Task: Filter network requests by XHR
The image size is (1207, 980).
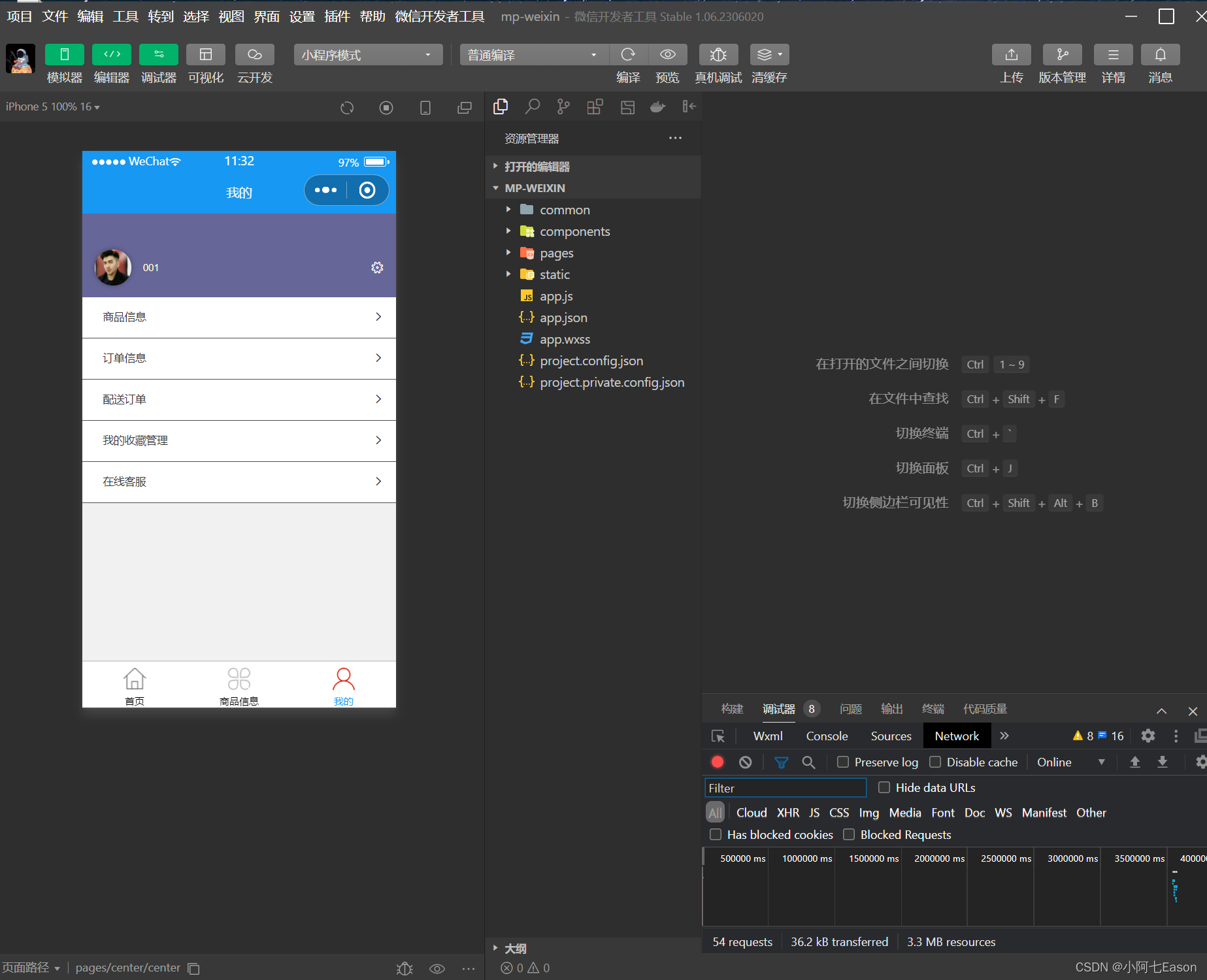Action: coord(787,813)
